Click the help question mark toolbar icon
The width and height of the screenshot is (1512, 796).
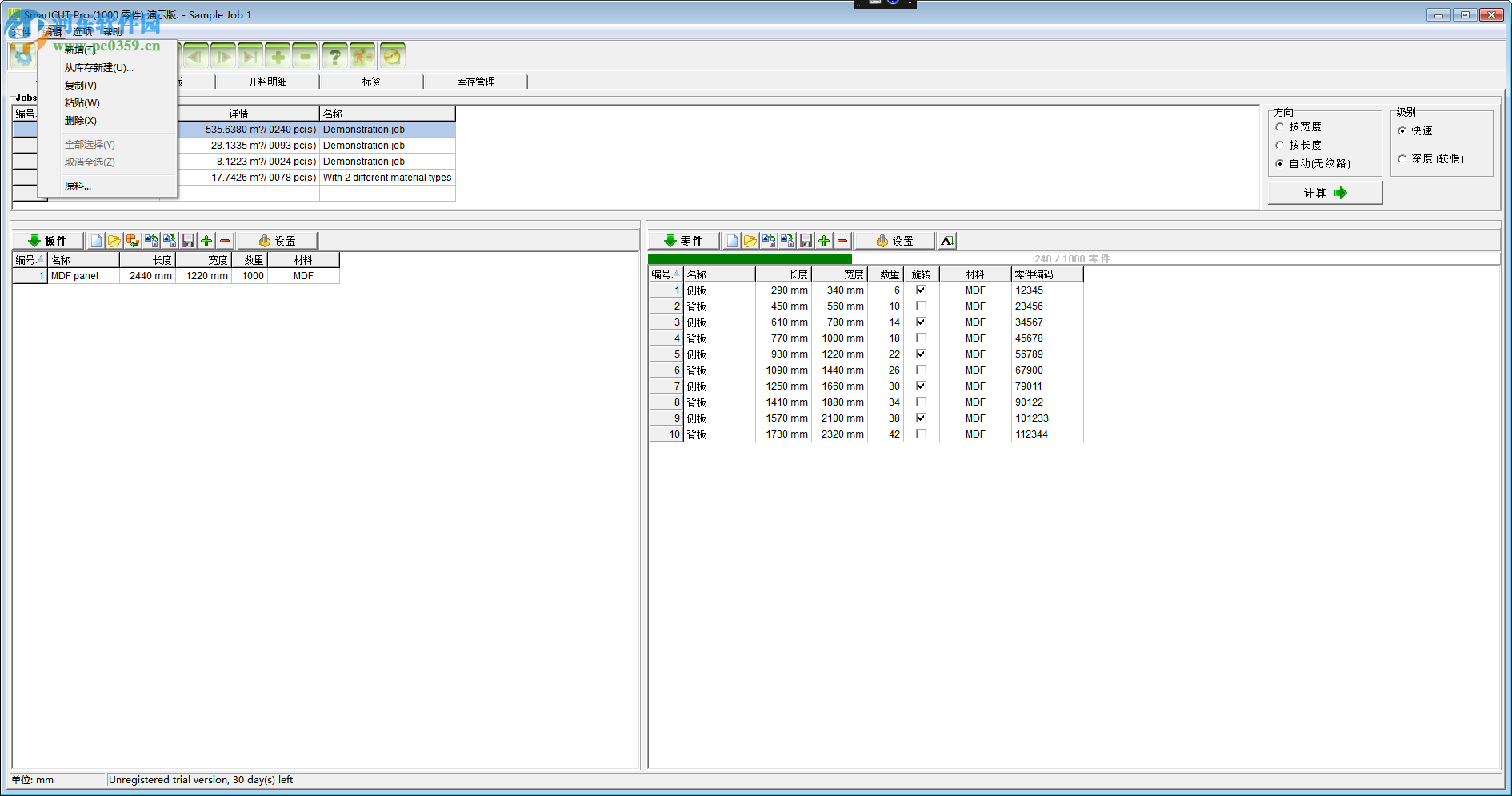coord(335,56)
